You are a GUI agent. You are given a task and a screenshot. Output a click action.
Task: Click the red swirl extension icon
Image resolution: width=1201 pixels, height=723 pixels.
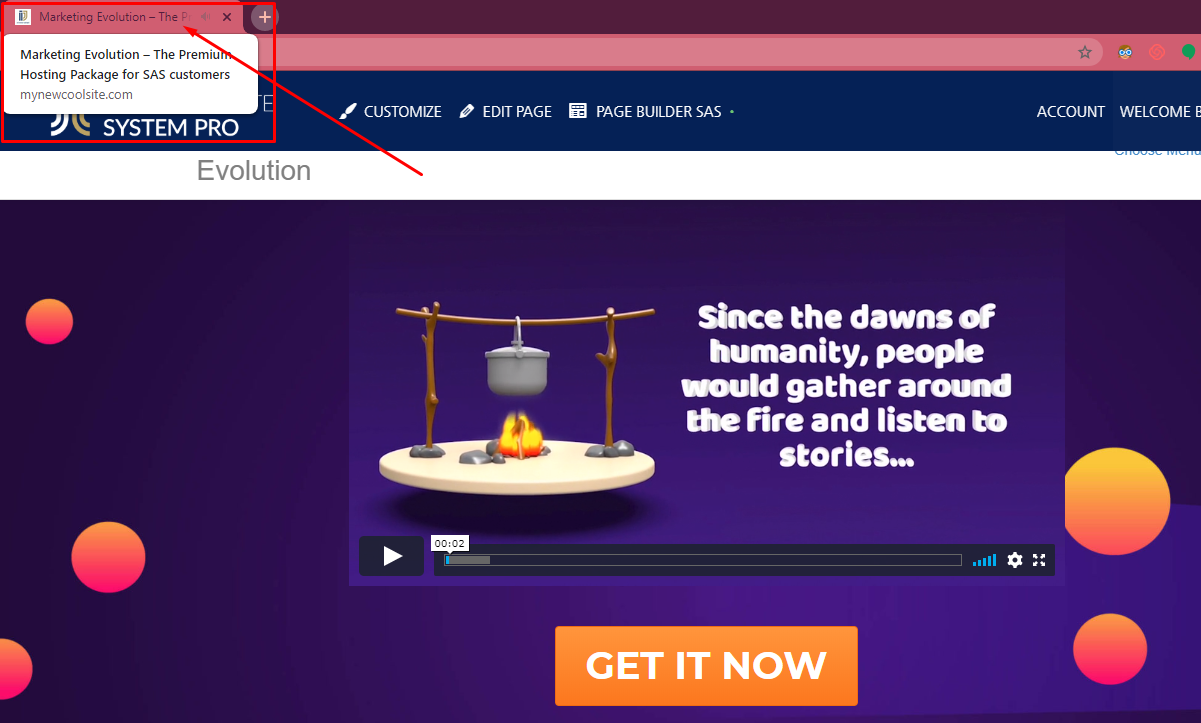click(1157, 52)
